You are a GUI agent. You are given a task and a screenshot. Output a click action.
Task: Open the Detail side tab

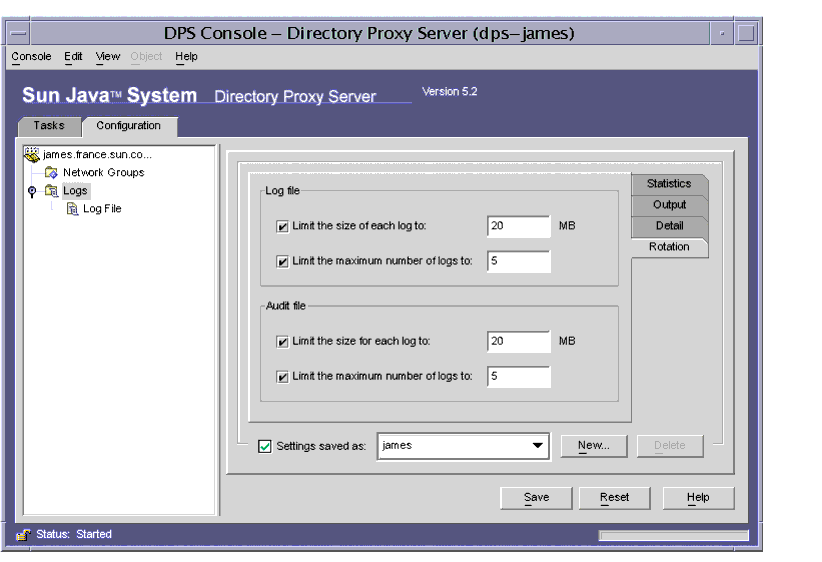669,226
